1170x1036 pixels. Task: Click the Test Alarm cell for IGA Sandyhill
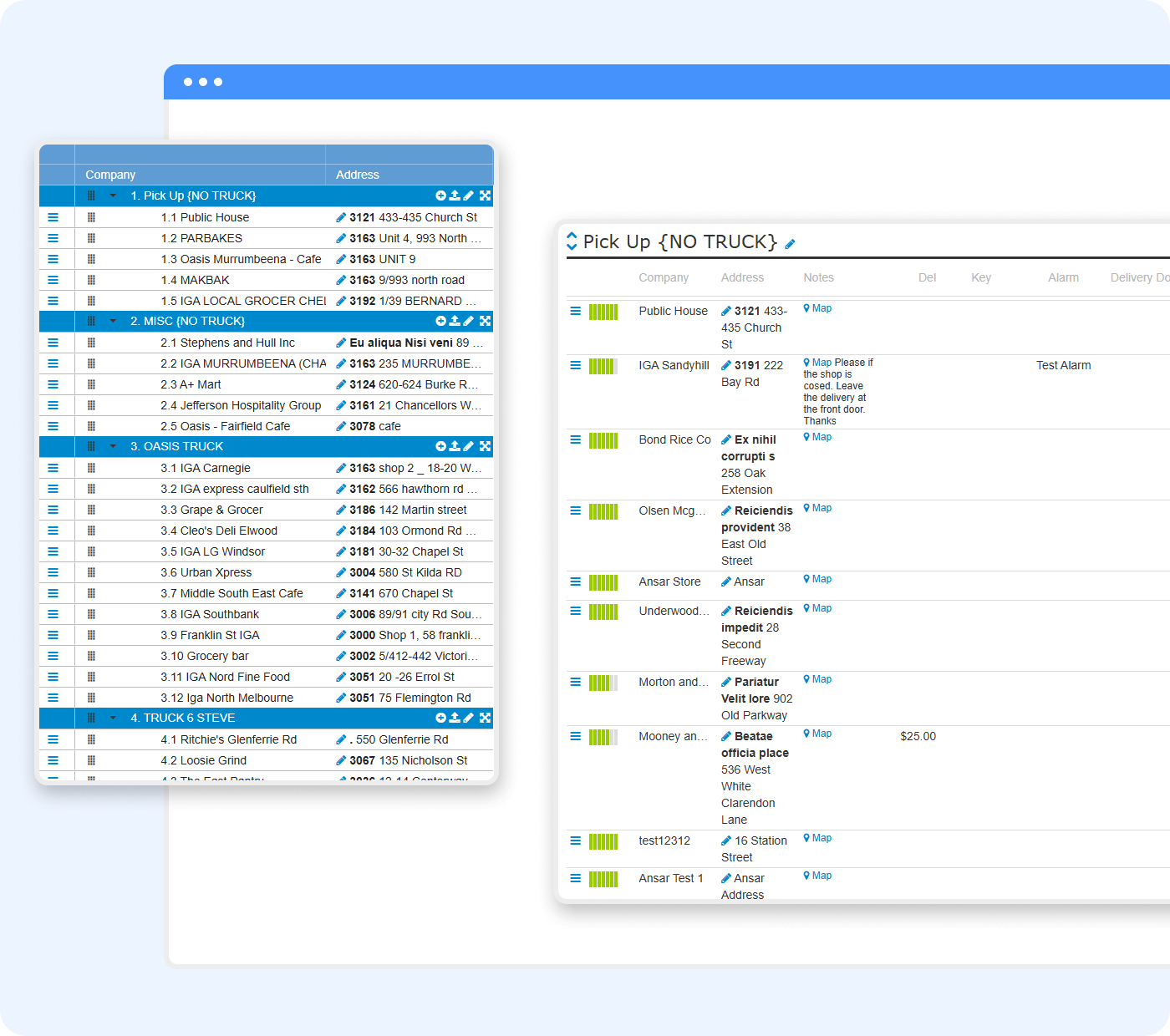click(x=1064, y=365)
